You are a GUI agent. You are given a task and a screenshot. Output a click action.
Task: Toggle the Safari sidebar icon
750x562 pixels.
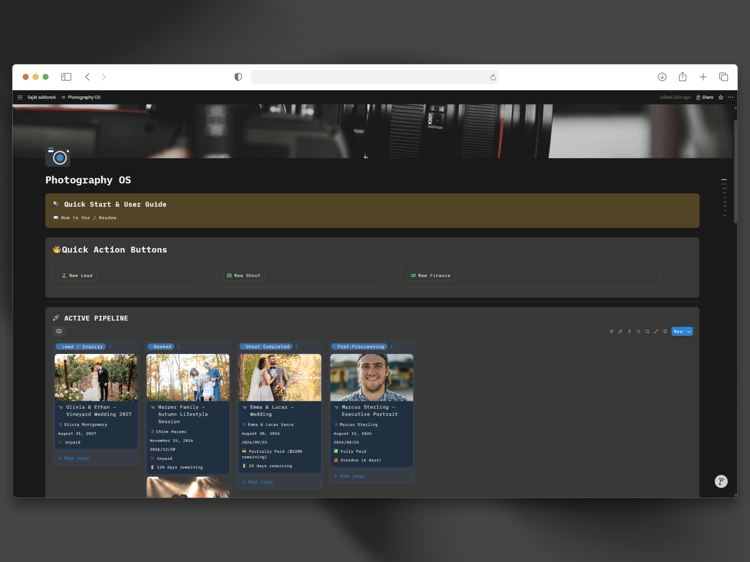pyautogui.click(x=66, y=77)
